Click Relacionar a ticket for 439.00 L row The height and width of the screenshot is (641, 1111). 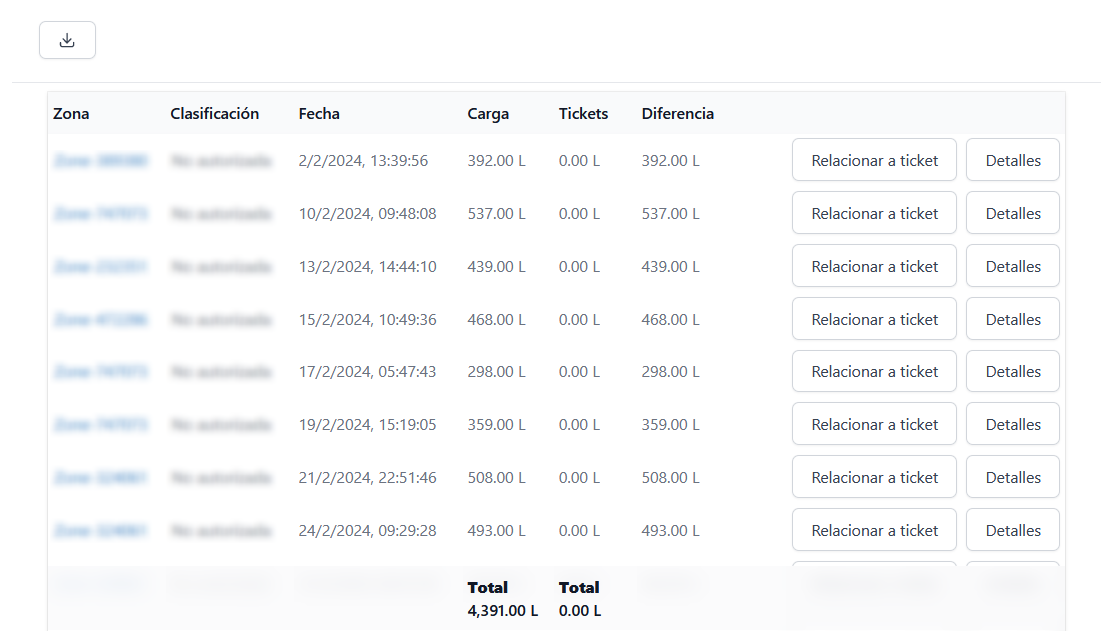point(874,266)
